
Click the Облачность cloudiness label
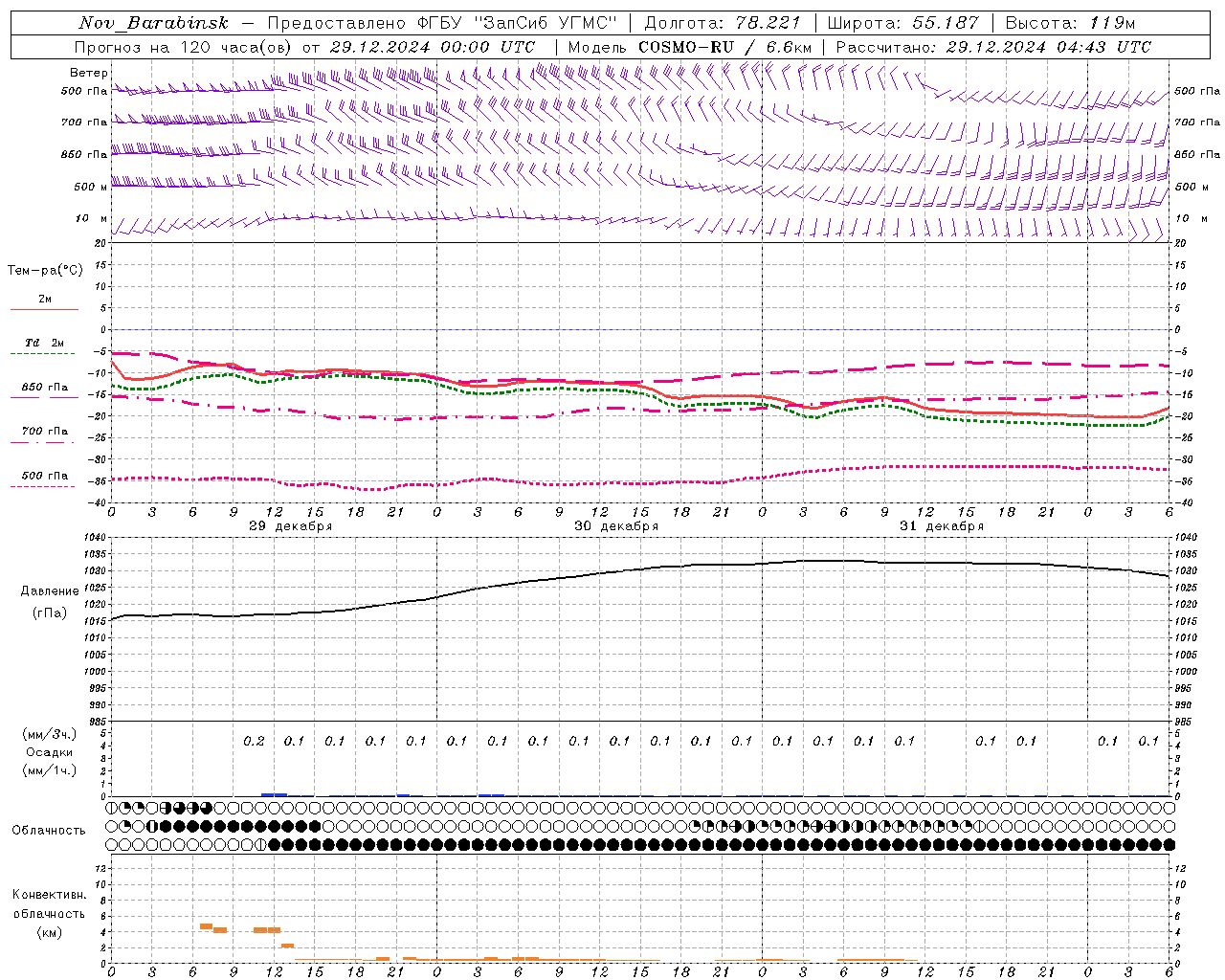point(49,831)
